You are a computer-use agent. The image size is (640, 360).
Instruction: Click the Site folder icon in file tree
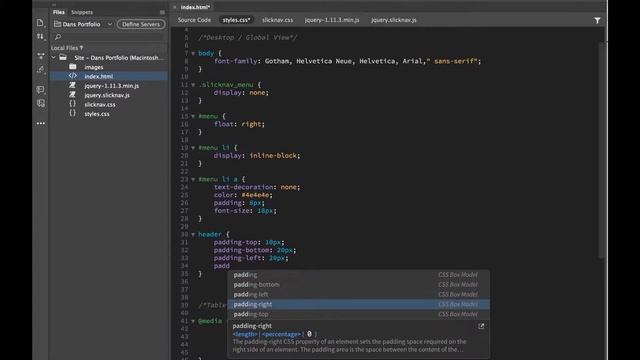coord(63,58)
